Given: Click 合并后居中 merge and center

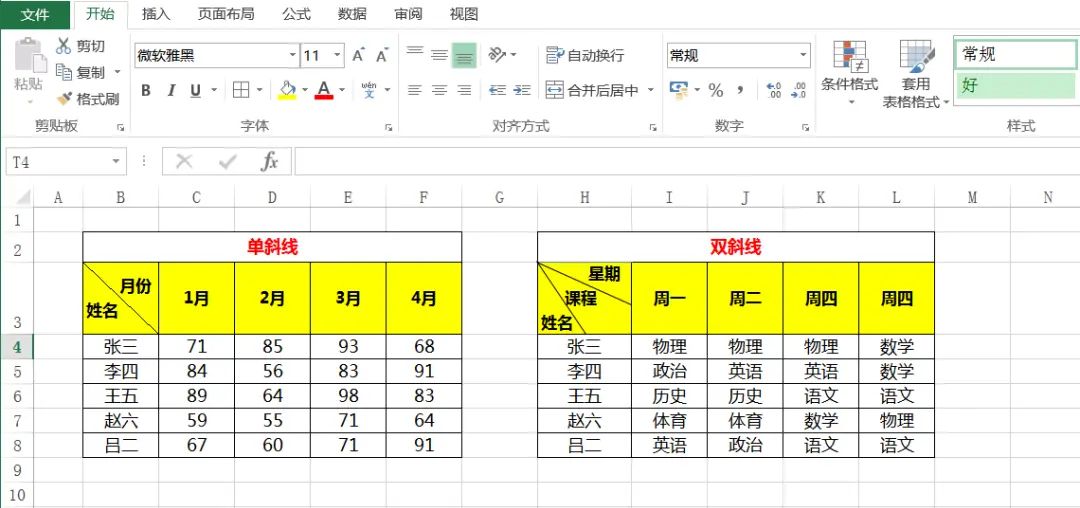Looking at the screenshot, I should pyautogui.click(x=592, y=90).
